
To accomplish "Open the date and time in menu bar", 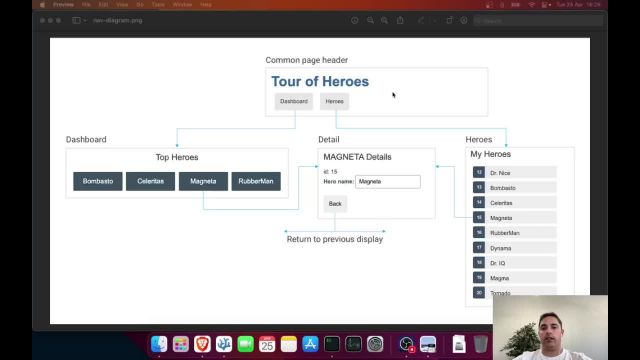I will click(578, 5).
